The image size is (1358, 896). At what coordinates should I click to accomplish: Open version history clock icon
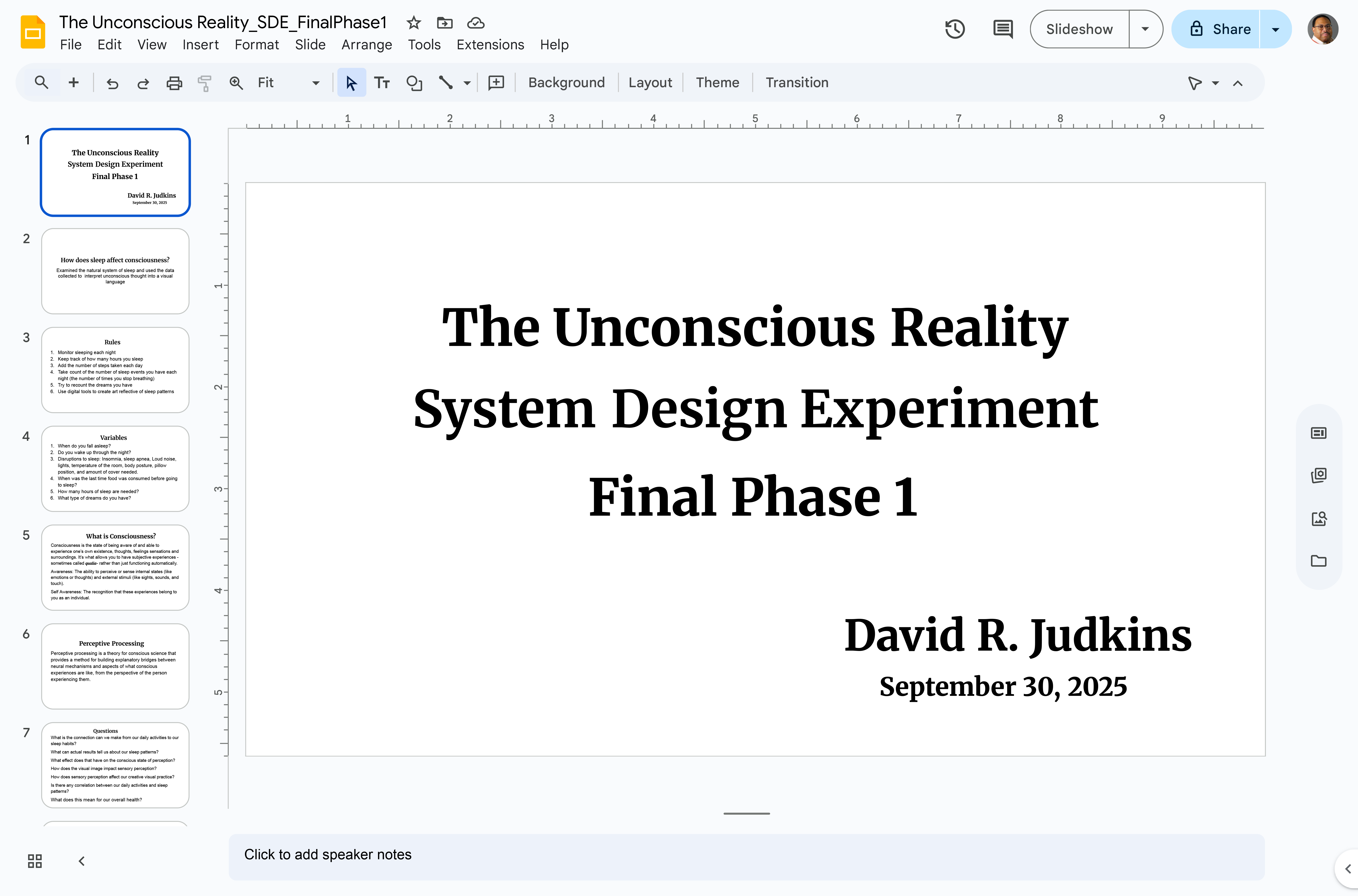pos(954,29)
